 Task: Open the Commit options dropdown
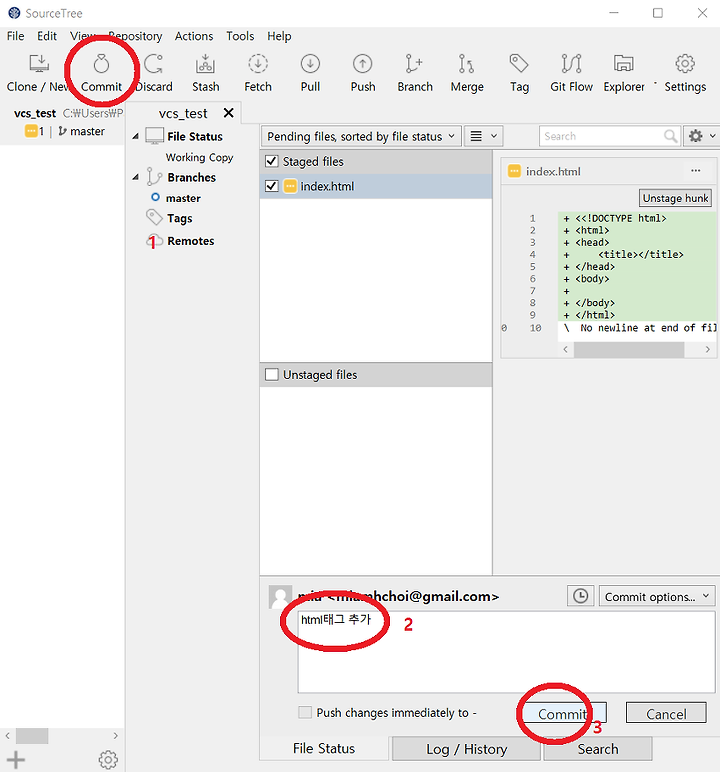(x=656, y=596)
